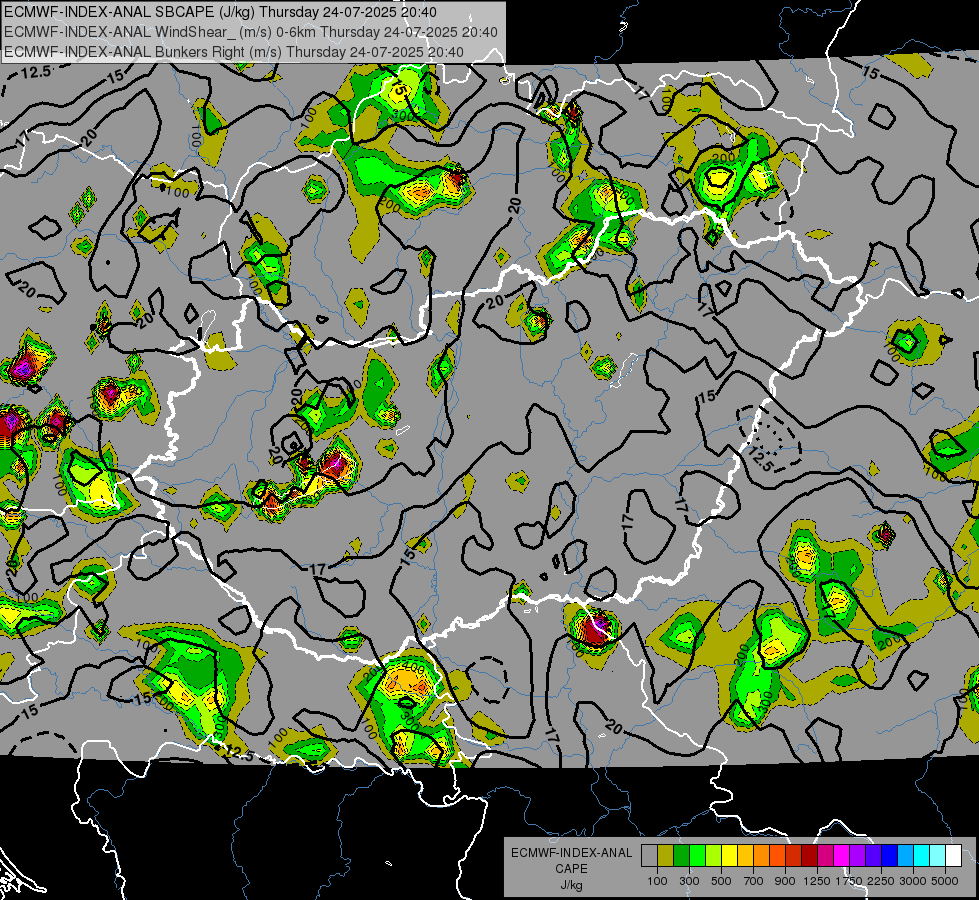
Task: Click the pure yellow legend swatch after 500
Action: tap(729, 856)
